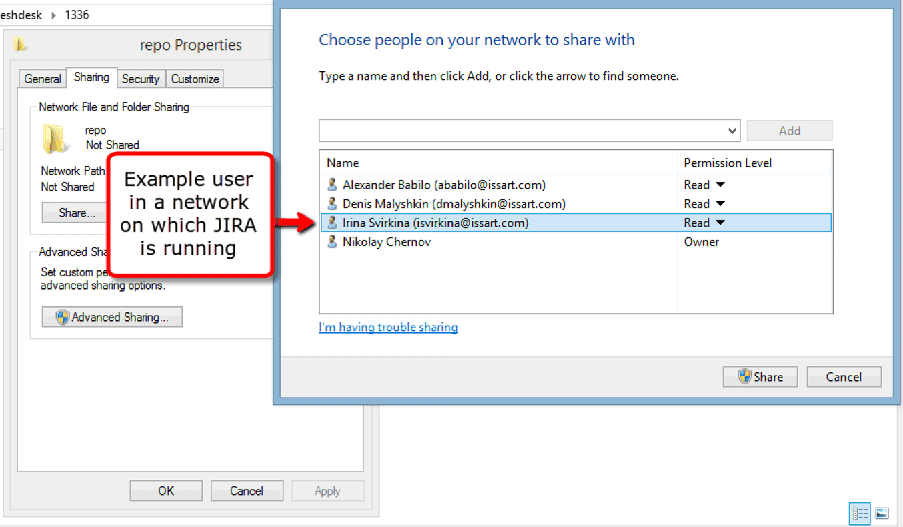Open the Customize tab
Image resolution: width=903 pixels, height=527 pixels.
[195, 79]
